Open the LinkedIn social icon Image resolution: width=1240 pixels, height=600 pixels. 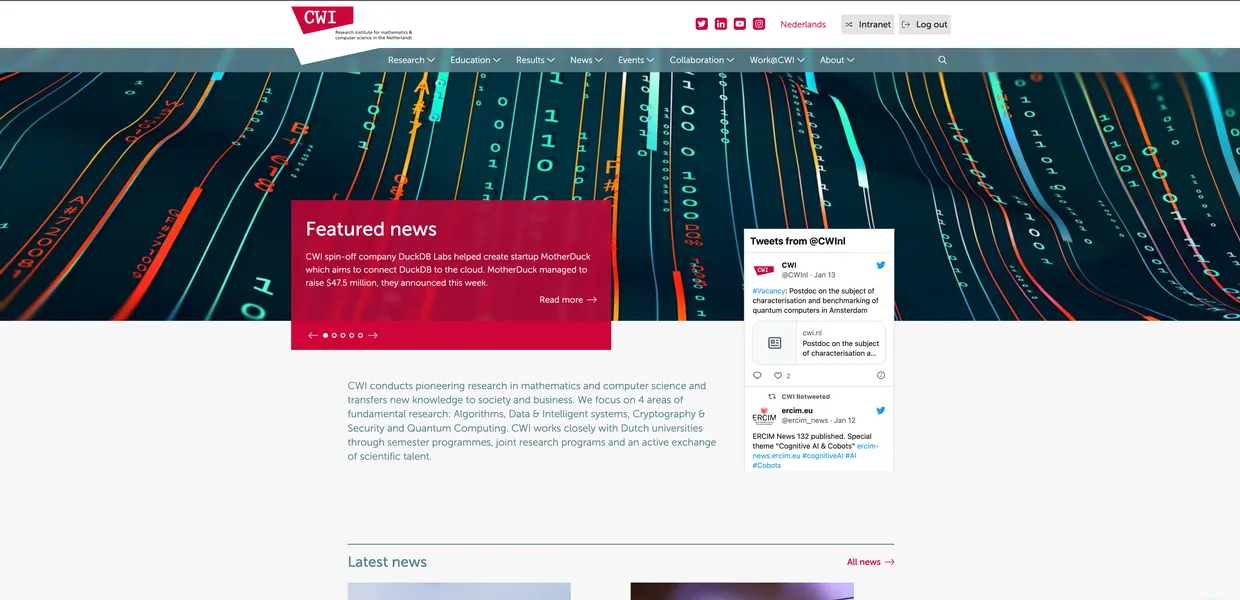720,23
